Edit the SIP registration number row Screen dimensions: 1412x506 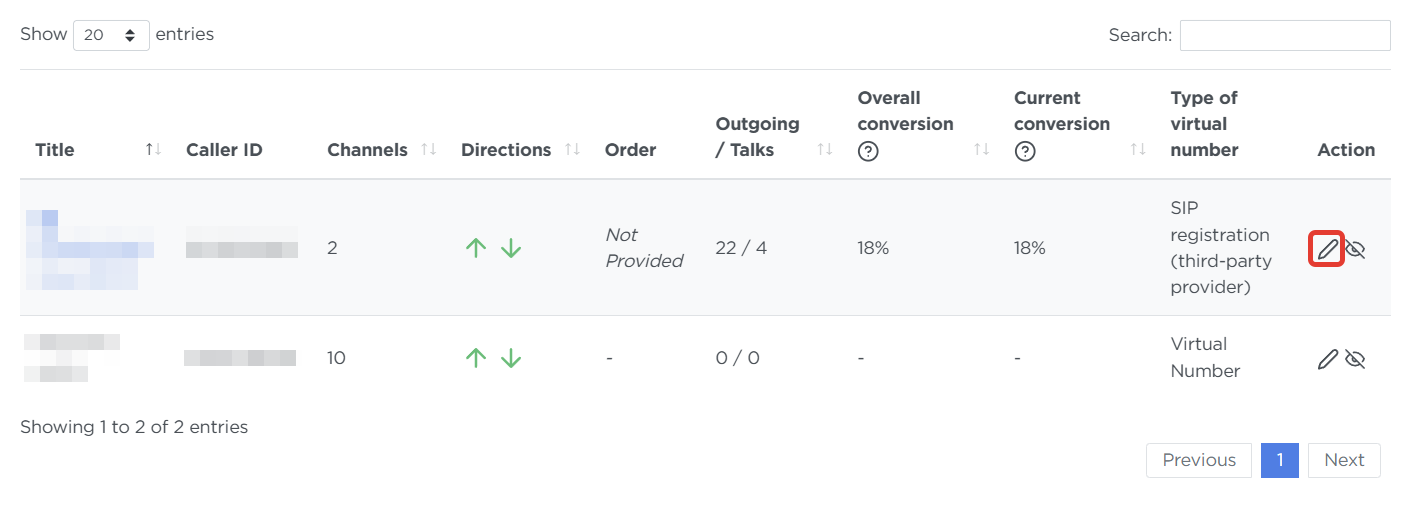tap(1327, 249)
